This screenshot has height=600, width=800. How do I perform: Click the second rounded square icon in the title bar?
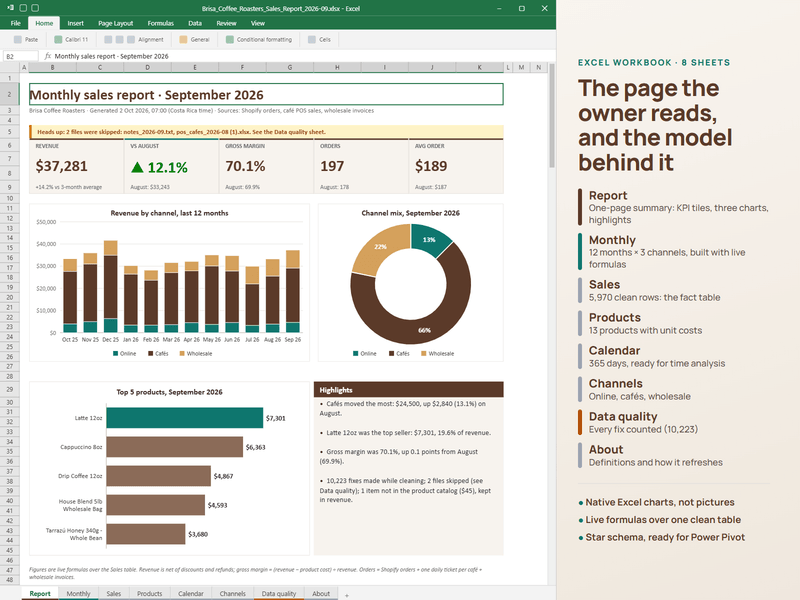pos(35,8)
